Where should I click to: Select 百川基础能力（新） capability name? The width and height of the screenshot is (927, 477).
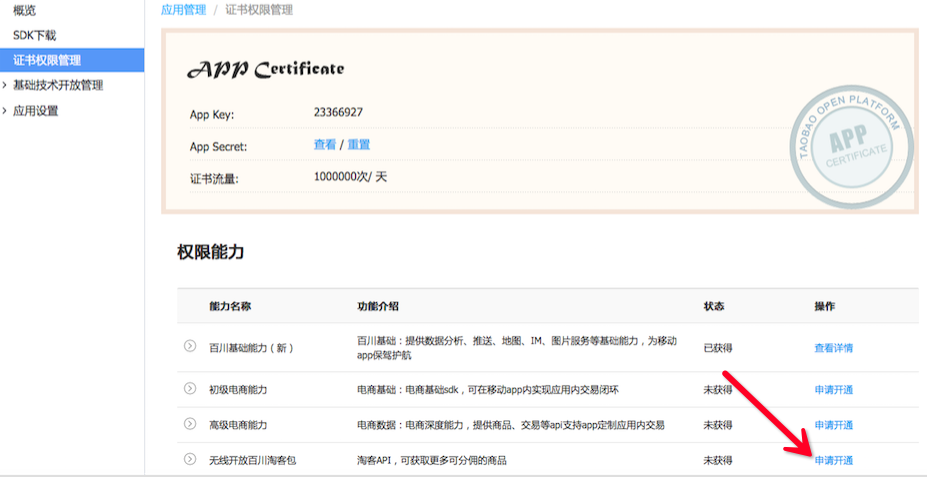click(251, 348)
